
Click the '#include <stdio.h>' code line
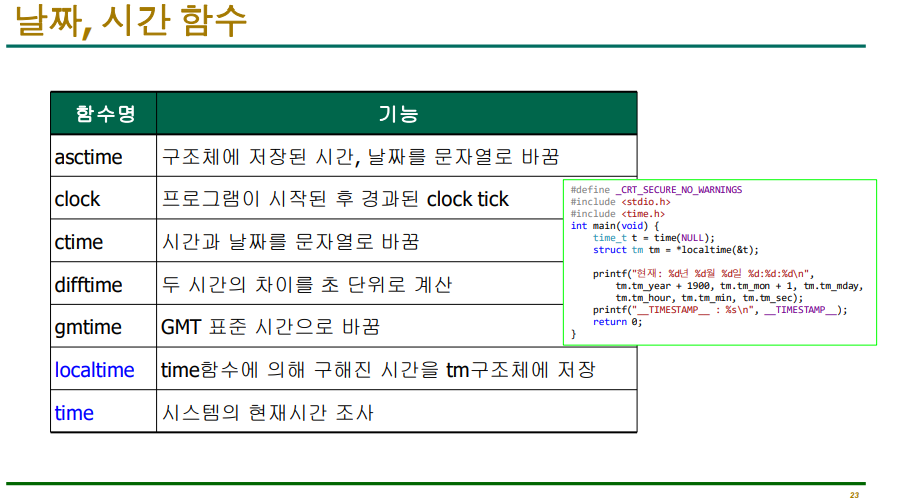click(620, 202)
